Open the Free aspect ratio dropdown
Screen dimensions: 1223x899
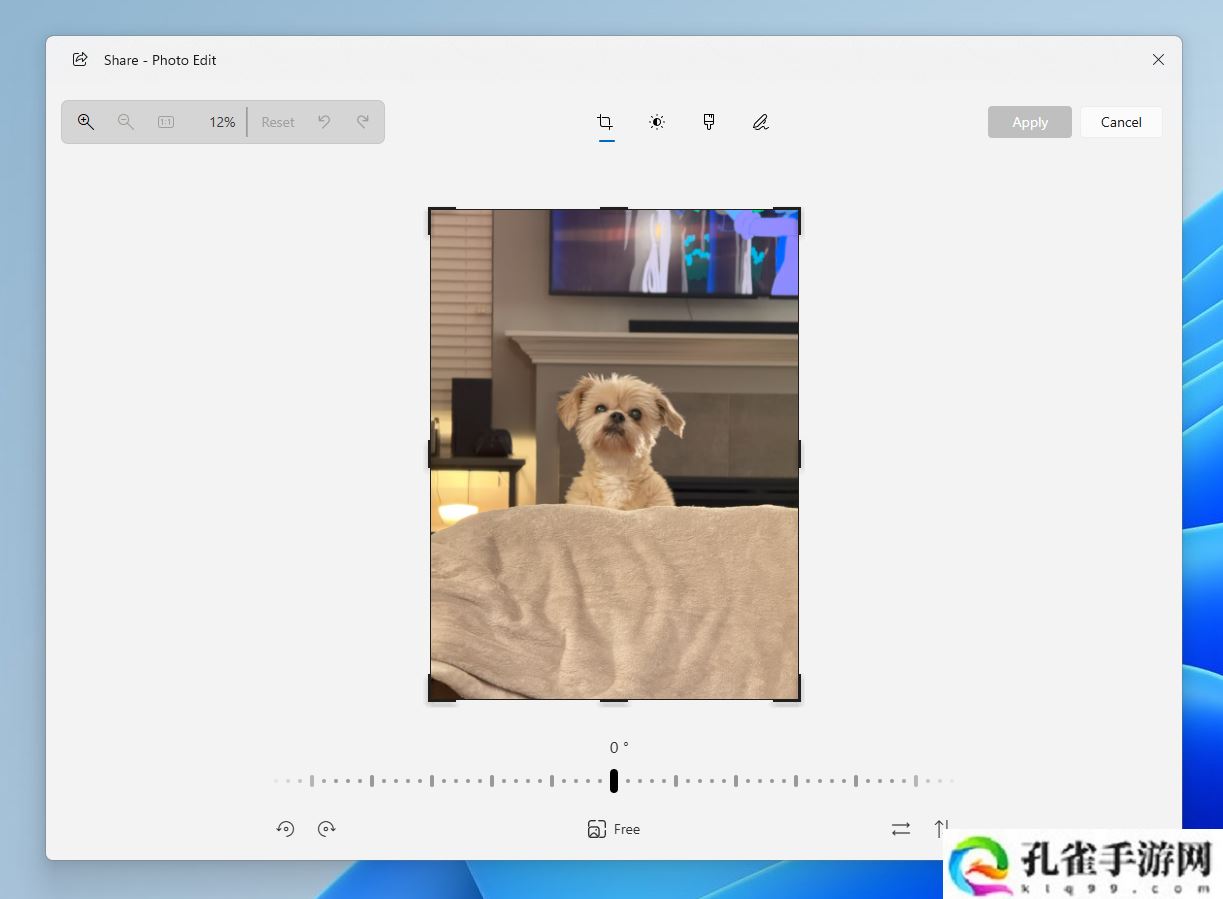click(614, 829)
